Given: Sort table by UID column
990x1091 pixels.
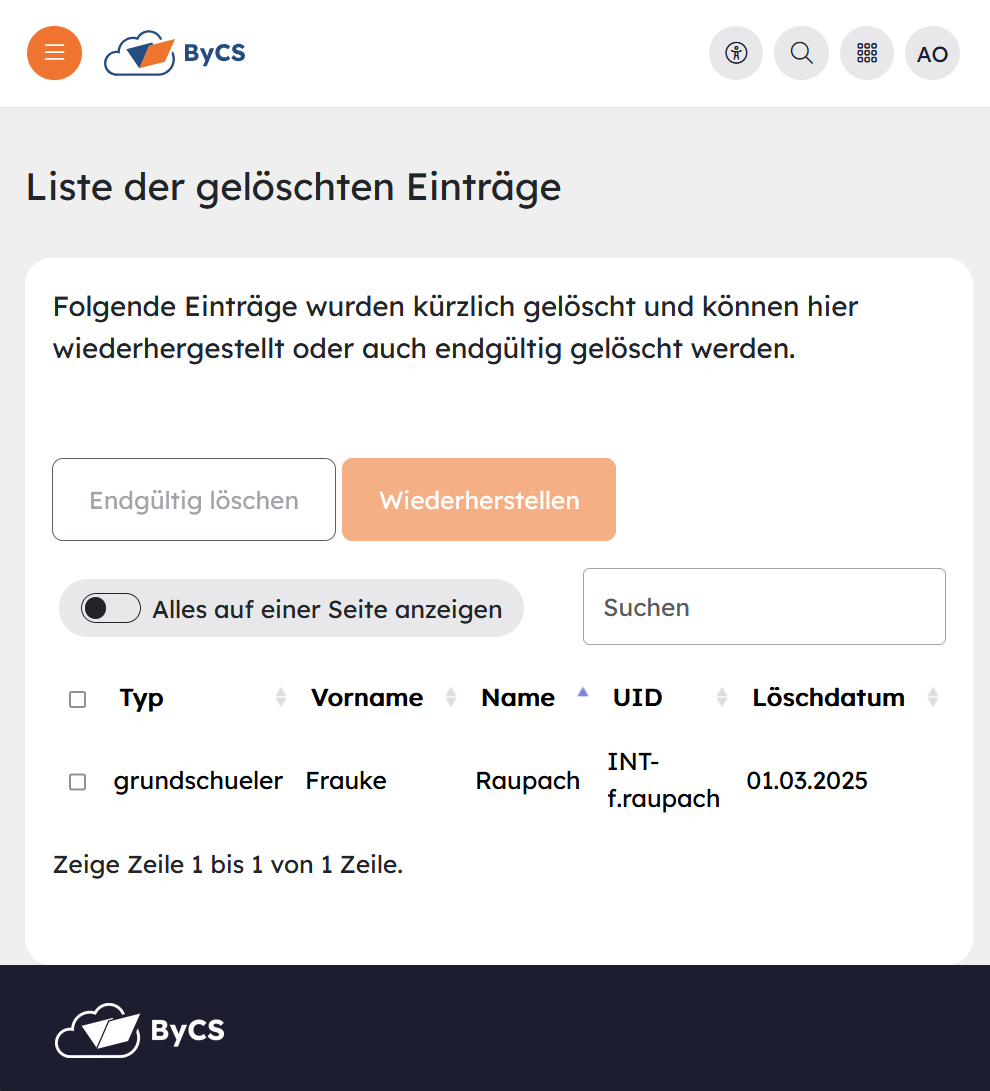Looking at the screenshot, I should pos(638,698).
